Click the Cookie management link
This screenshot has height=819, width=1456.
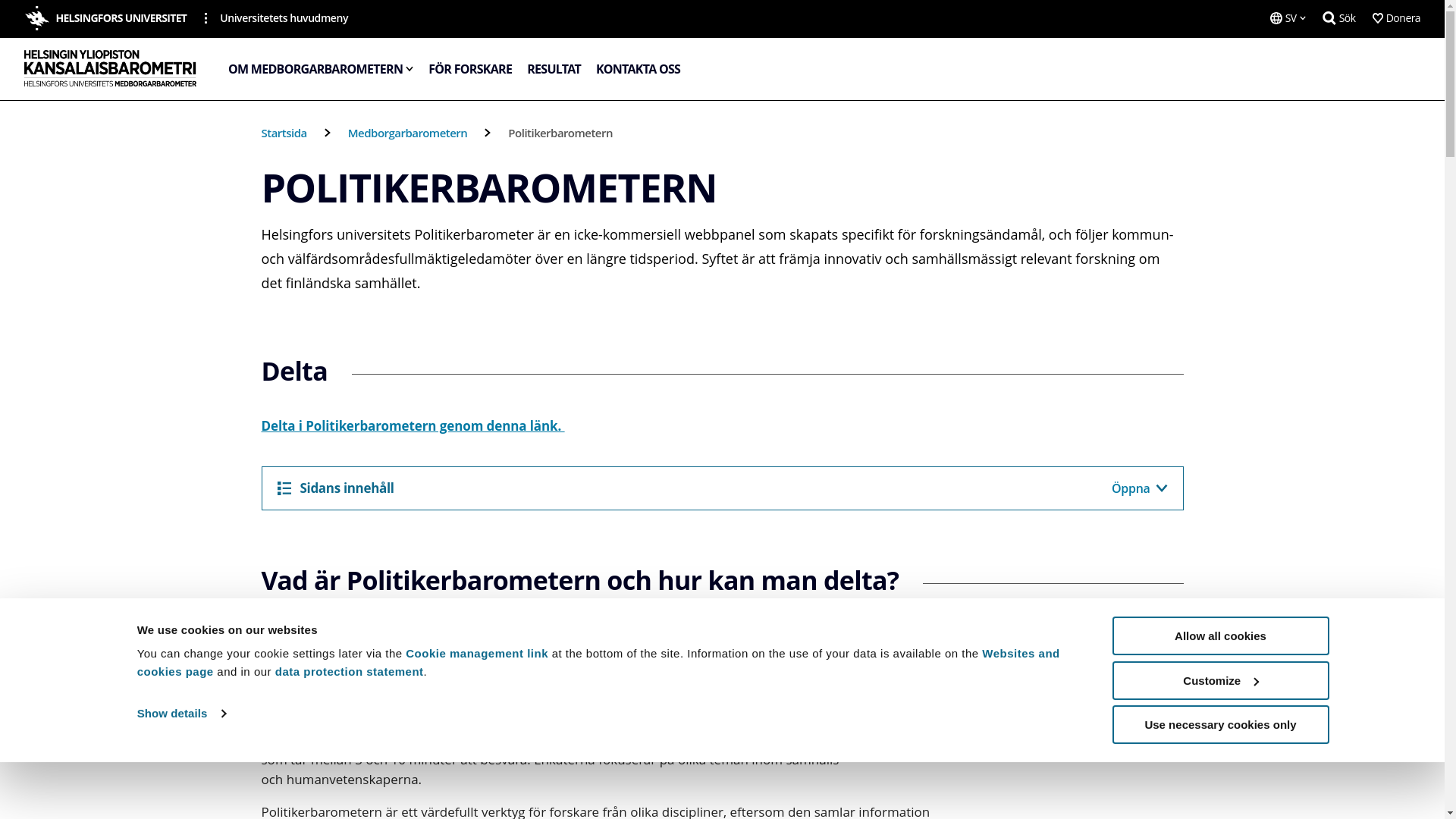click(477, 654)
